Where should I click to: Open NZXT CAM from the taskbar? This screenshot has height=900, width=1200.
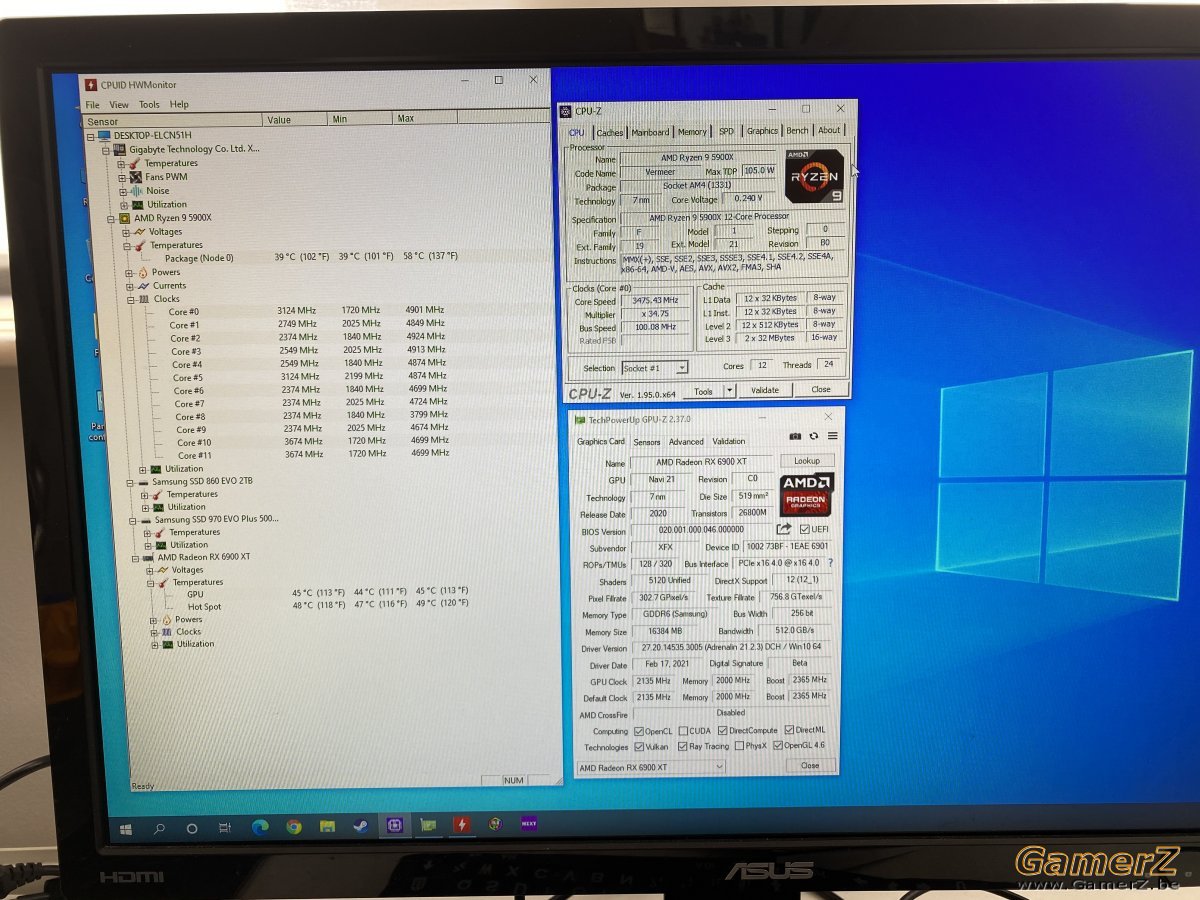pos(529,824)
